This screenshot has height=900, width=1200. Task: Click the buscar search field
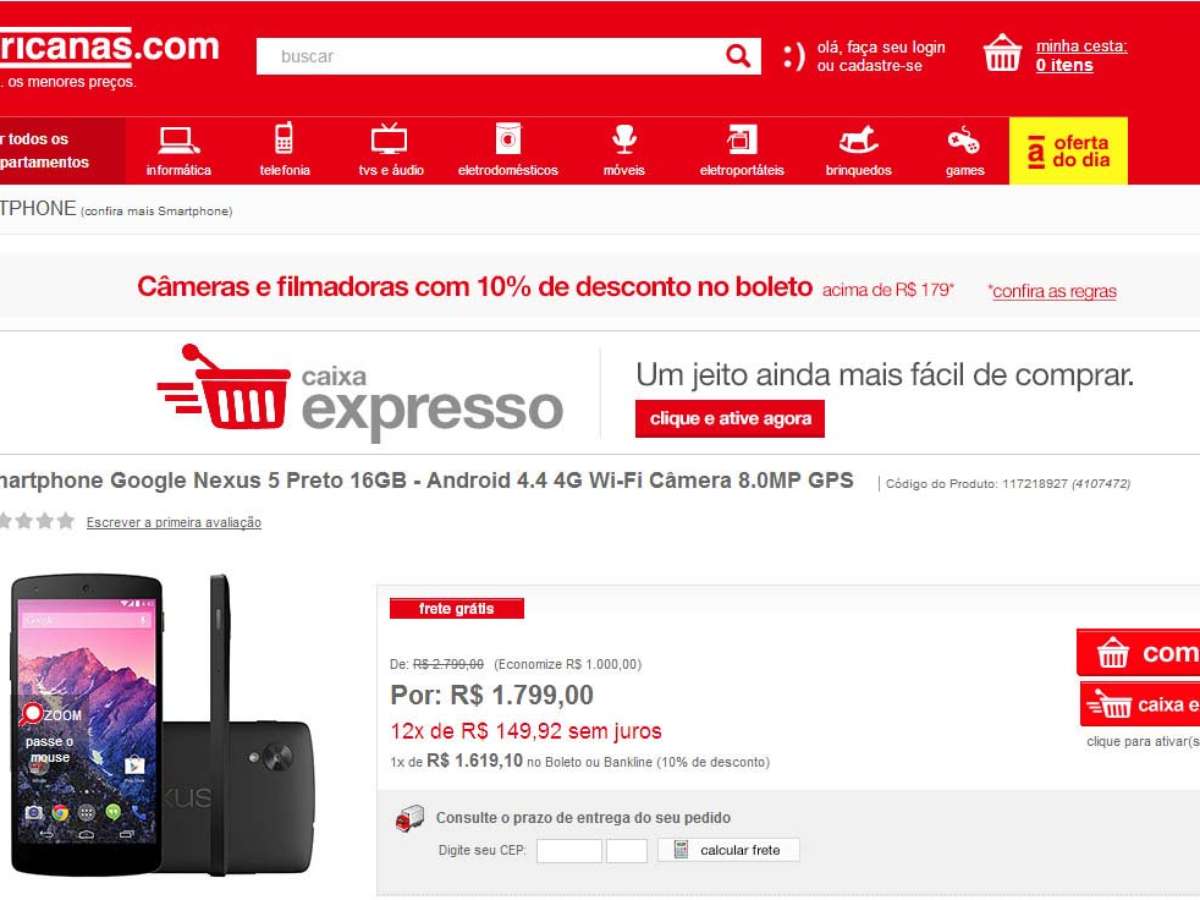[x=490, y=56]
